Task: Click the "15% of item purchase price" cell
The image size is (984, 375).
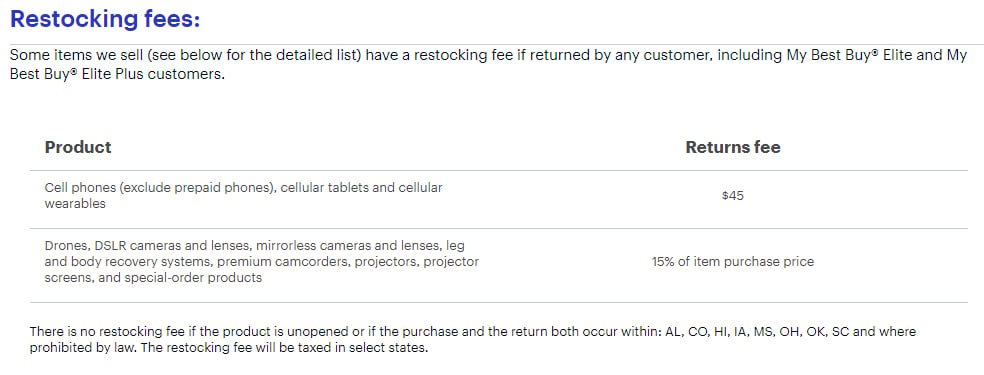Action: point(732,262)
